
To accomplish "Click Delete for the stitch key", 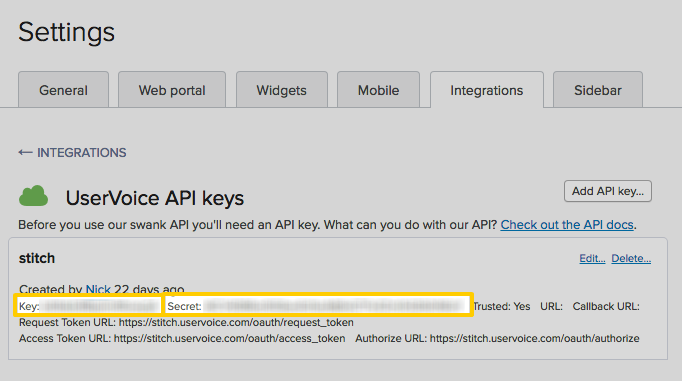I will (x=631, y=258).
